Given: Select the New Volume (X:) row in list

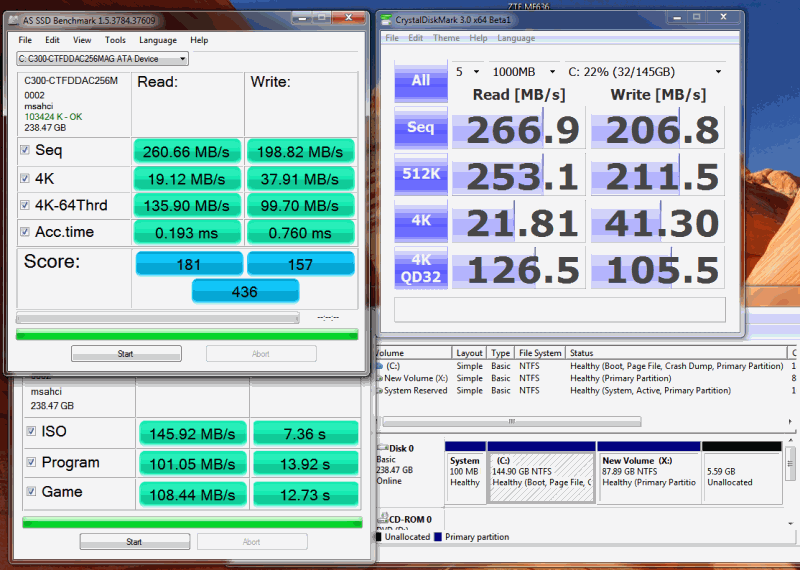Looking at the screenshot, I should coord(586,378).
